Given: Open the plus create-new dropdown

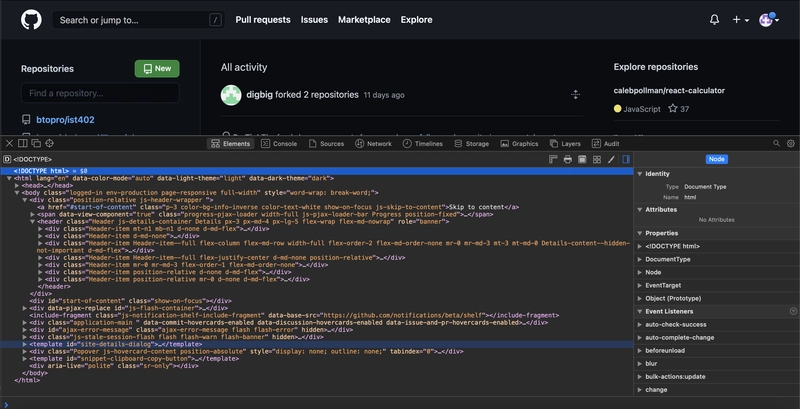Looking at the screenshot, I should (x=740, y=19).
